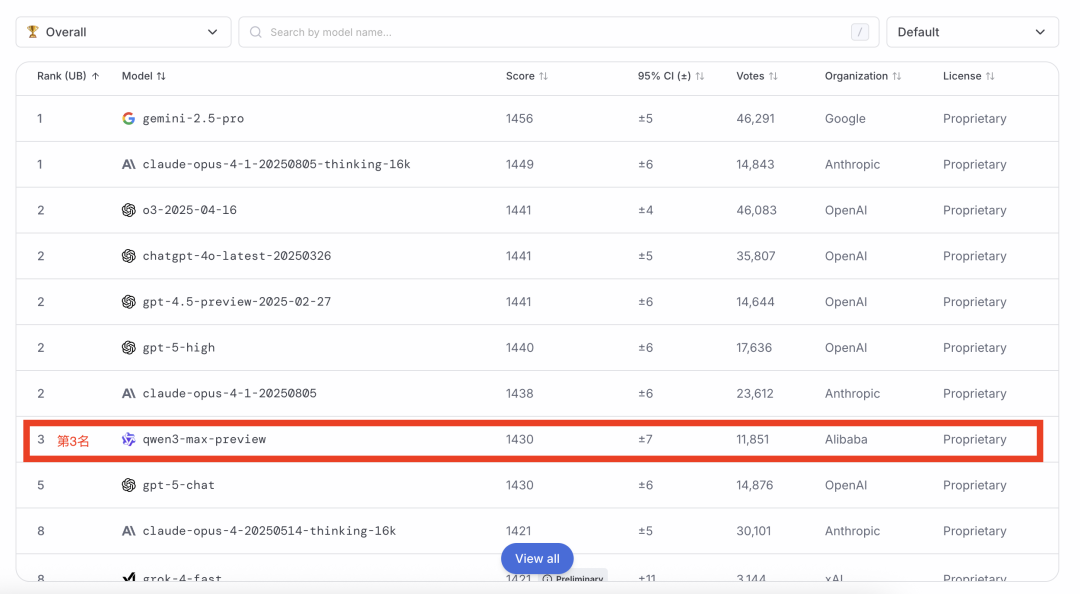Click Proprietary license in gemini-2.5-pro row

(975, 119)
